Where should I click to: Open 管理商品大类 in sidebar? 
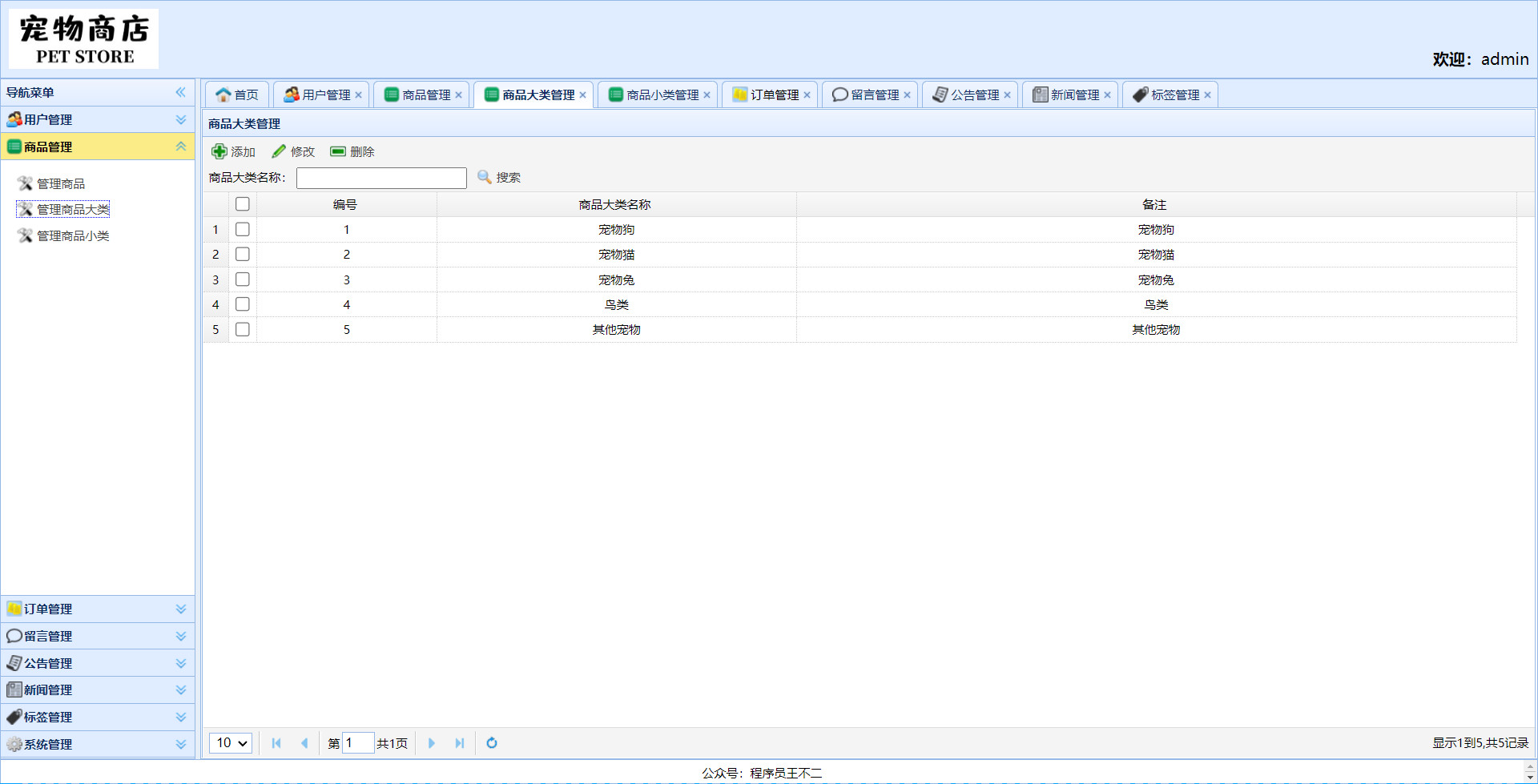[x=63, y=209]
